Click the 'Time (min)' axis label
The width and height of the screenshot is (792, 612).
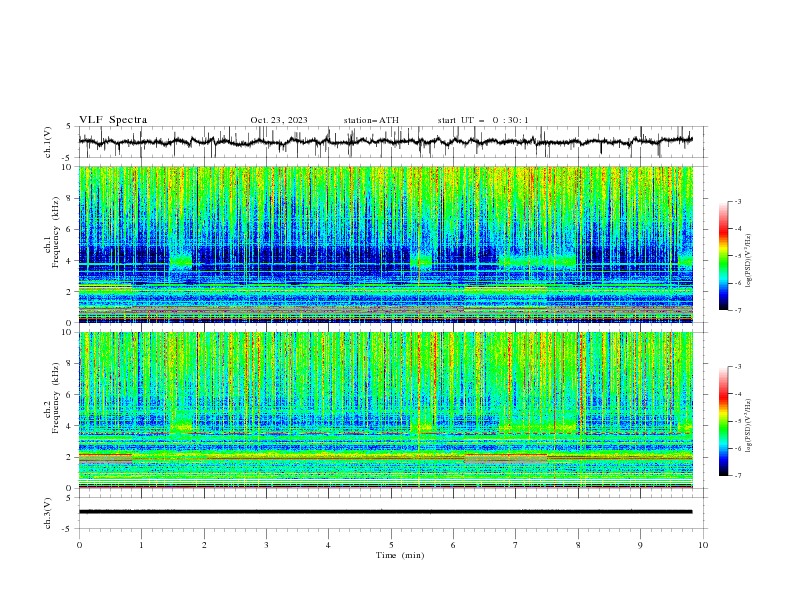coord(400,555)
